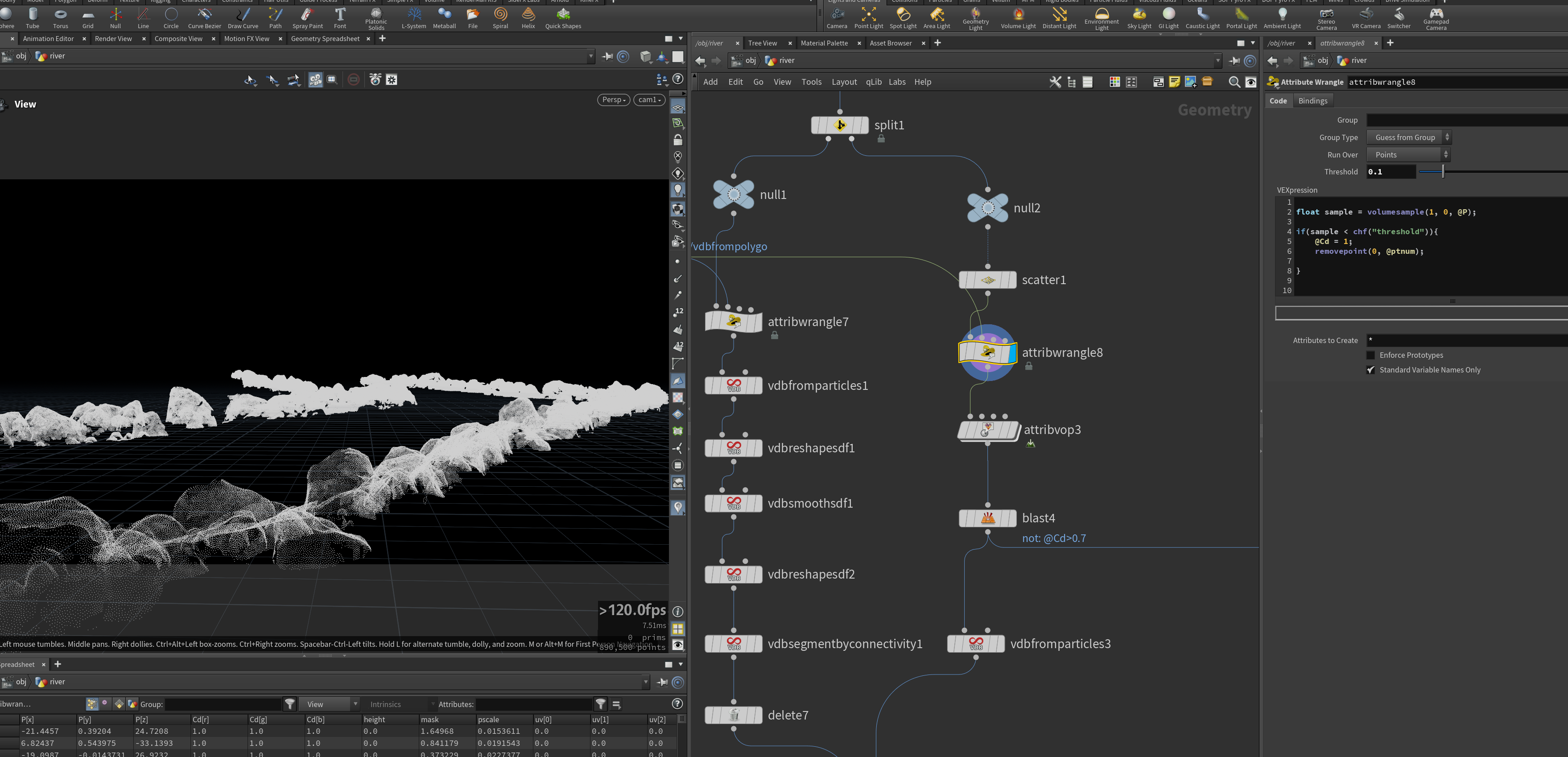The image size is (1568, 757).
Task: Click the Spot Light shelf tool
Action: click(x=903, y=18)
